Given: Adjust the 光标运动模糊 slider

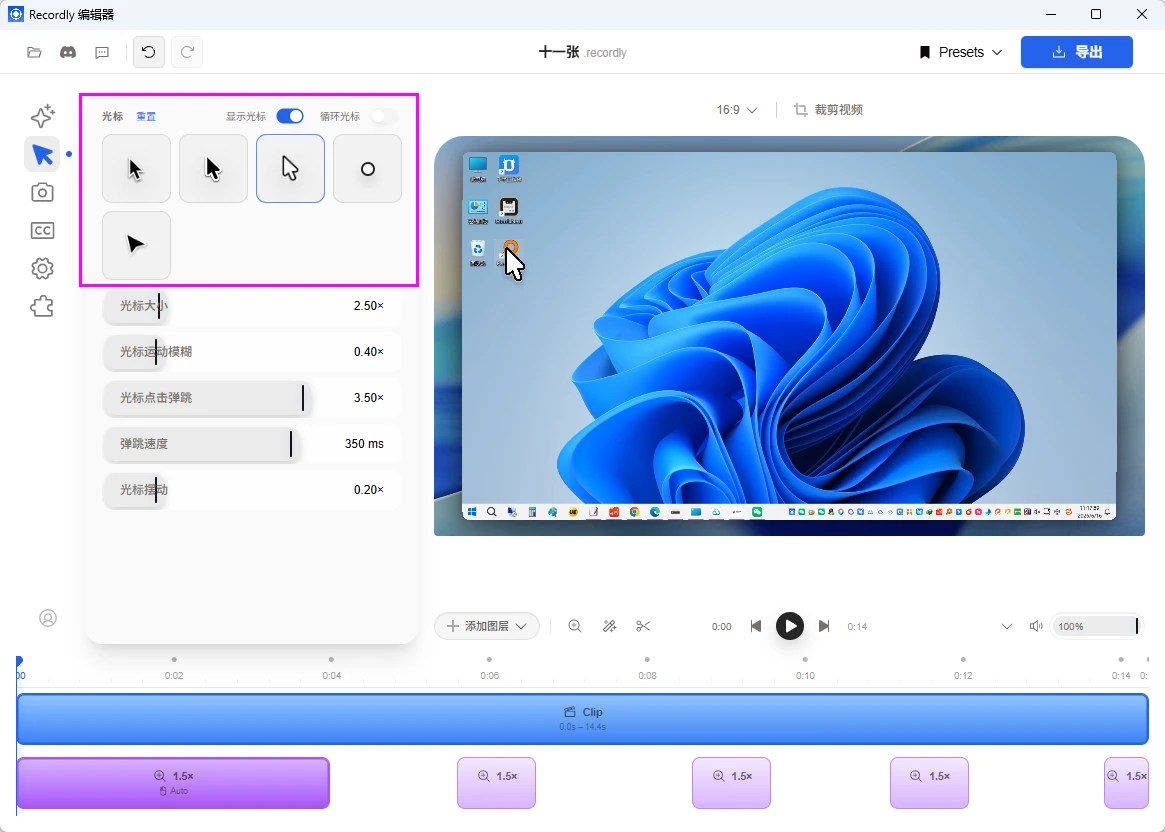Looking at the screenshot, I should coord(252,351).
